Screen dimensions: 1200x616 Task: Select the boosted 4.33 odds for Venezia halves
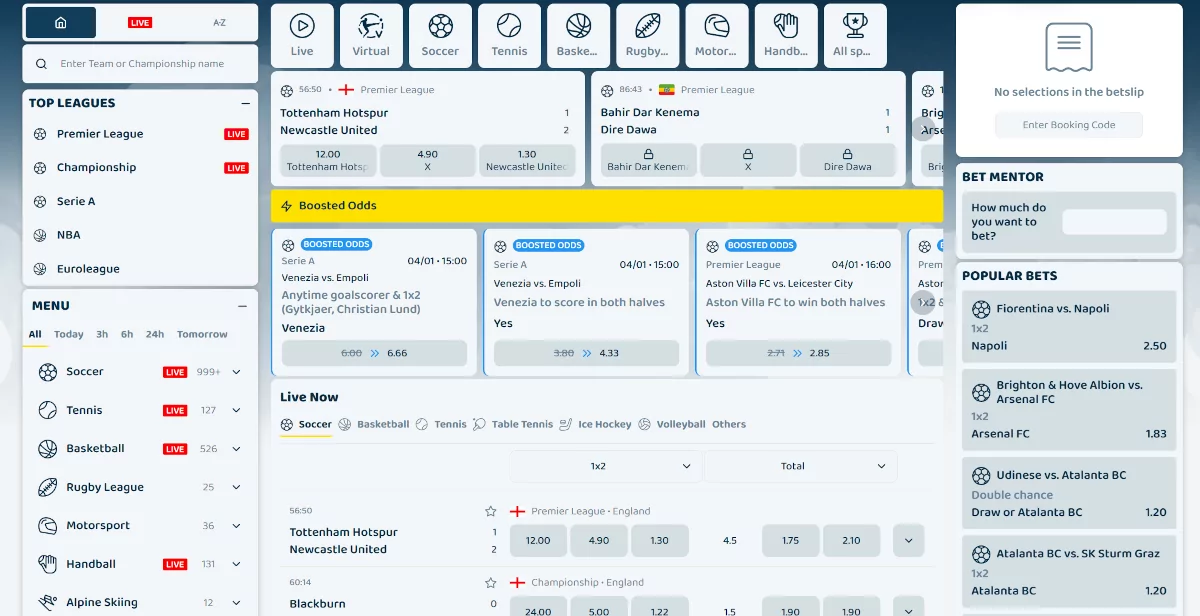point(586,353)
